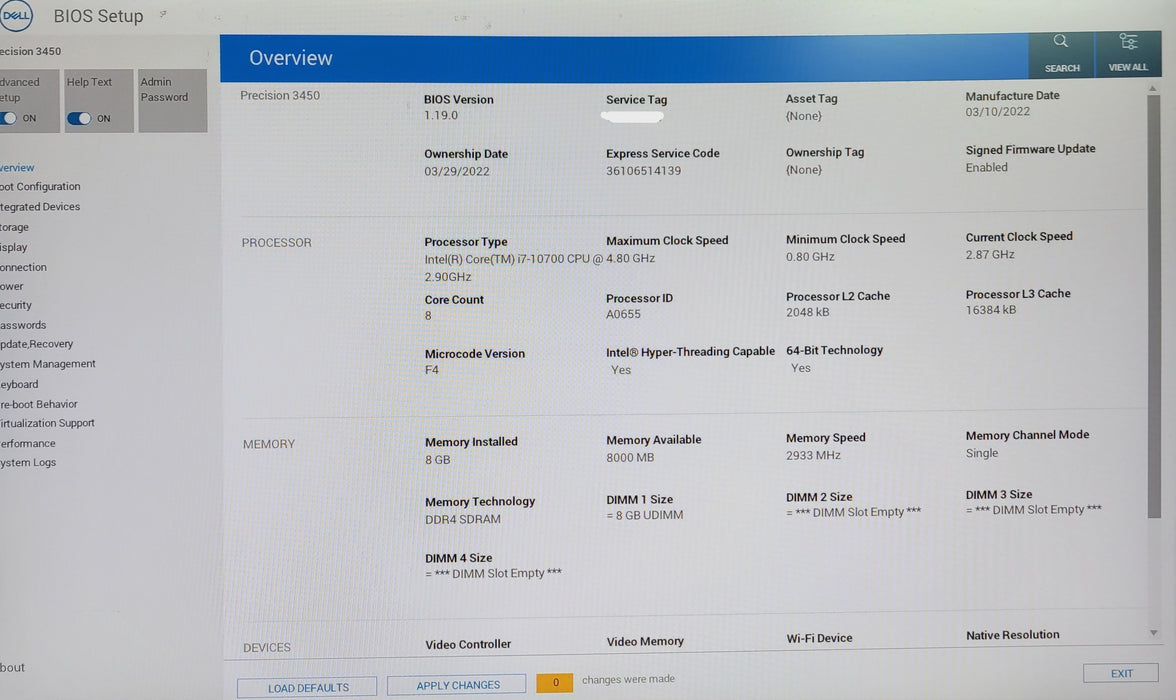Viewport: 1176px width, 700px height.
Task: Click the Signed Firmware Update Enabled value
Action: (986, 167)
